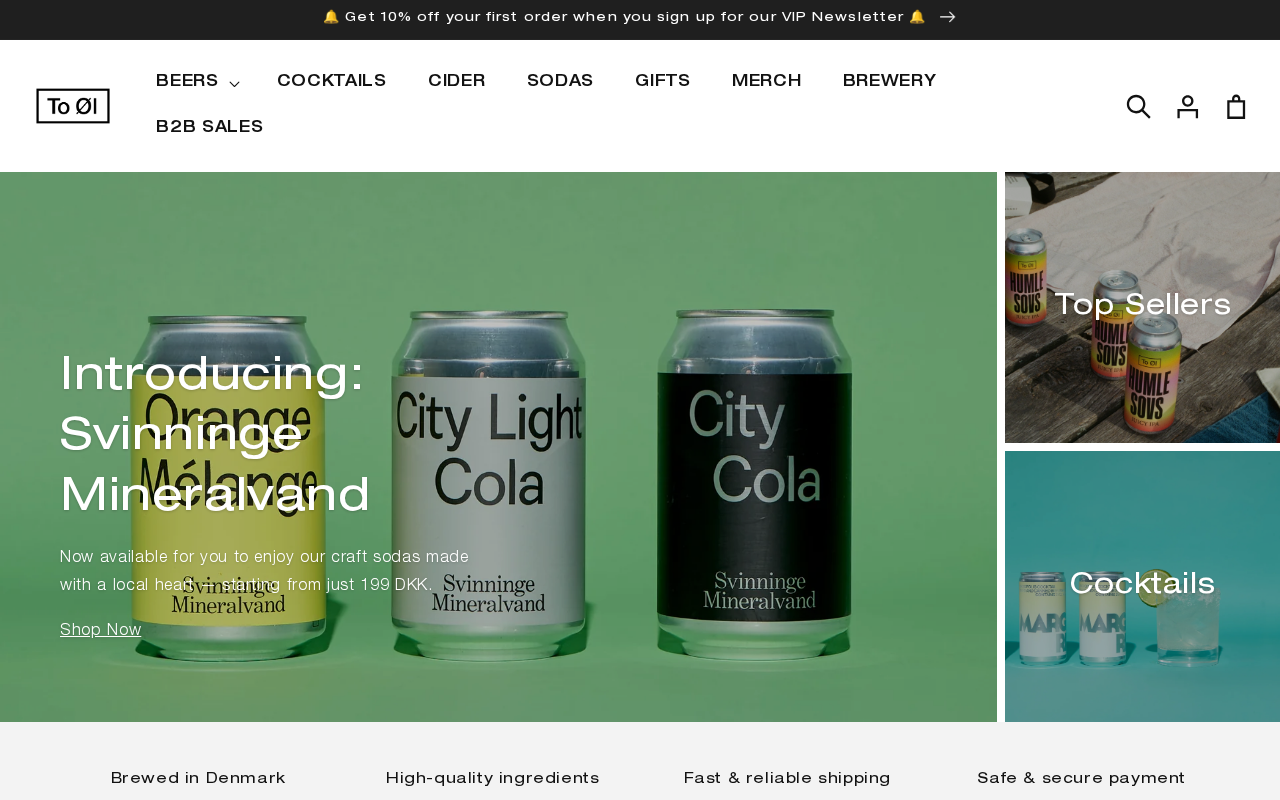Click the Shop Now link

point(101,630)
